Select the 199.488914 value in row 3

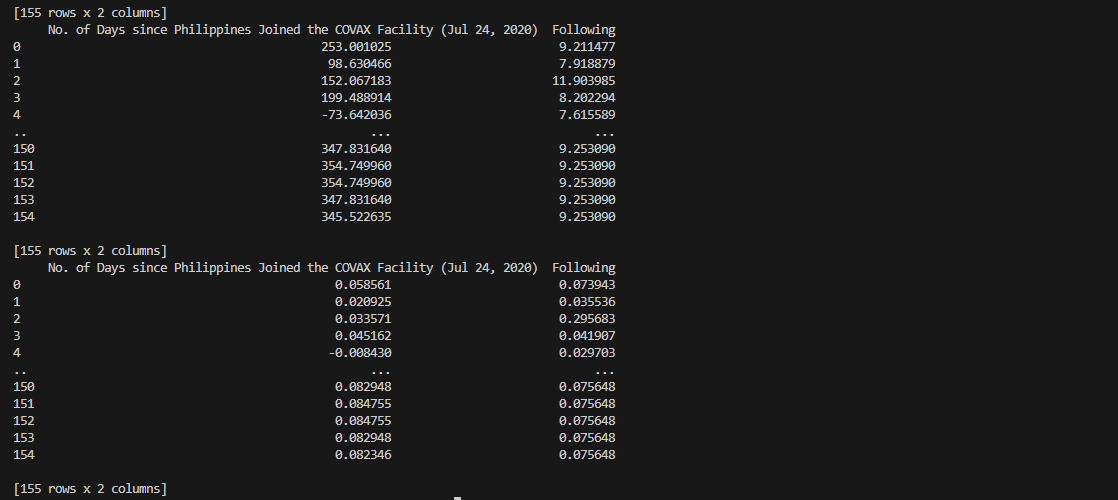click(356, 98)
